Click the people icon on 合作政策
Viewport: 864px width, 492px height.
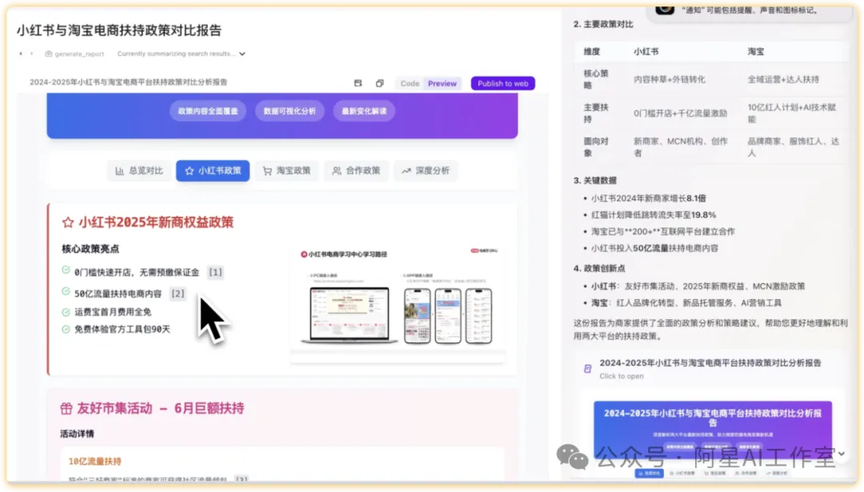[x=337, y=171]
